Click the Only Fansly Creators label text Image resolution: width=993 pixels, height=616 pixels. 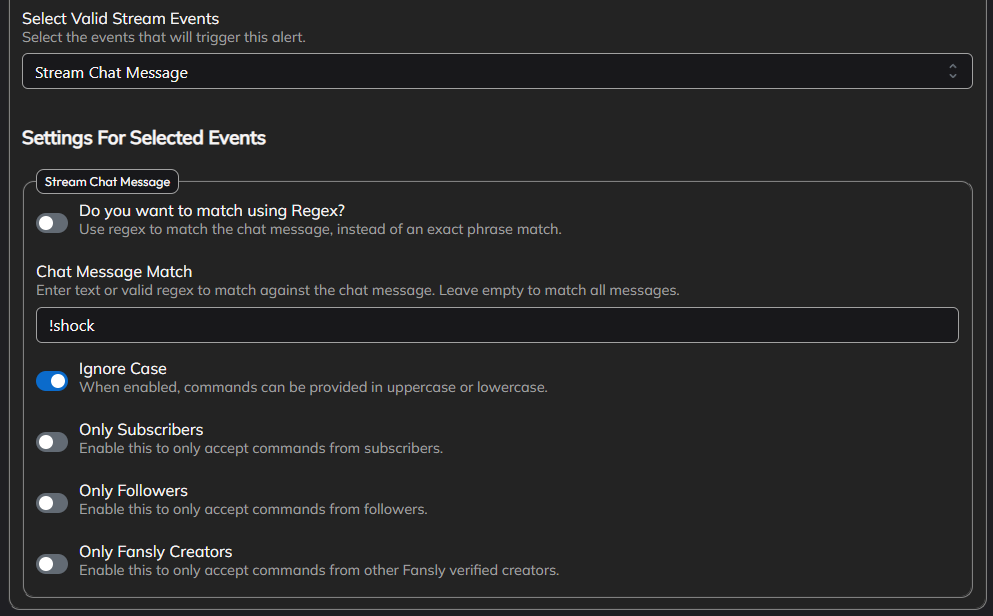(155, 551)
